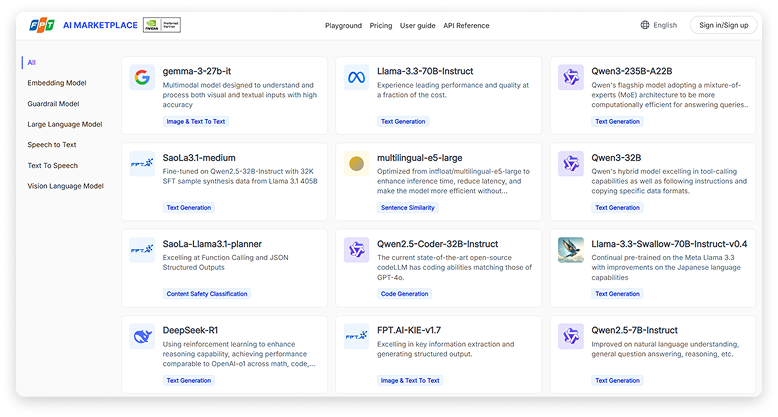Open the Playground menu item
Screen dimensions: 778x417
pos(344,25)
